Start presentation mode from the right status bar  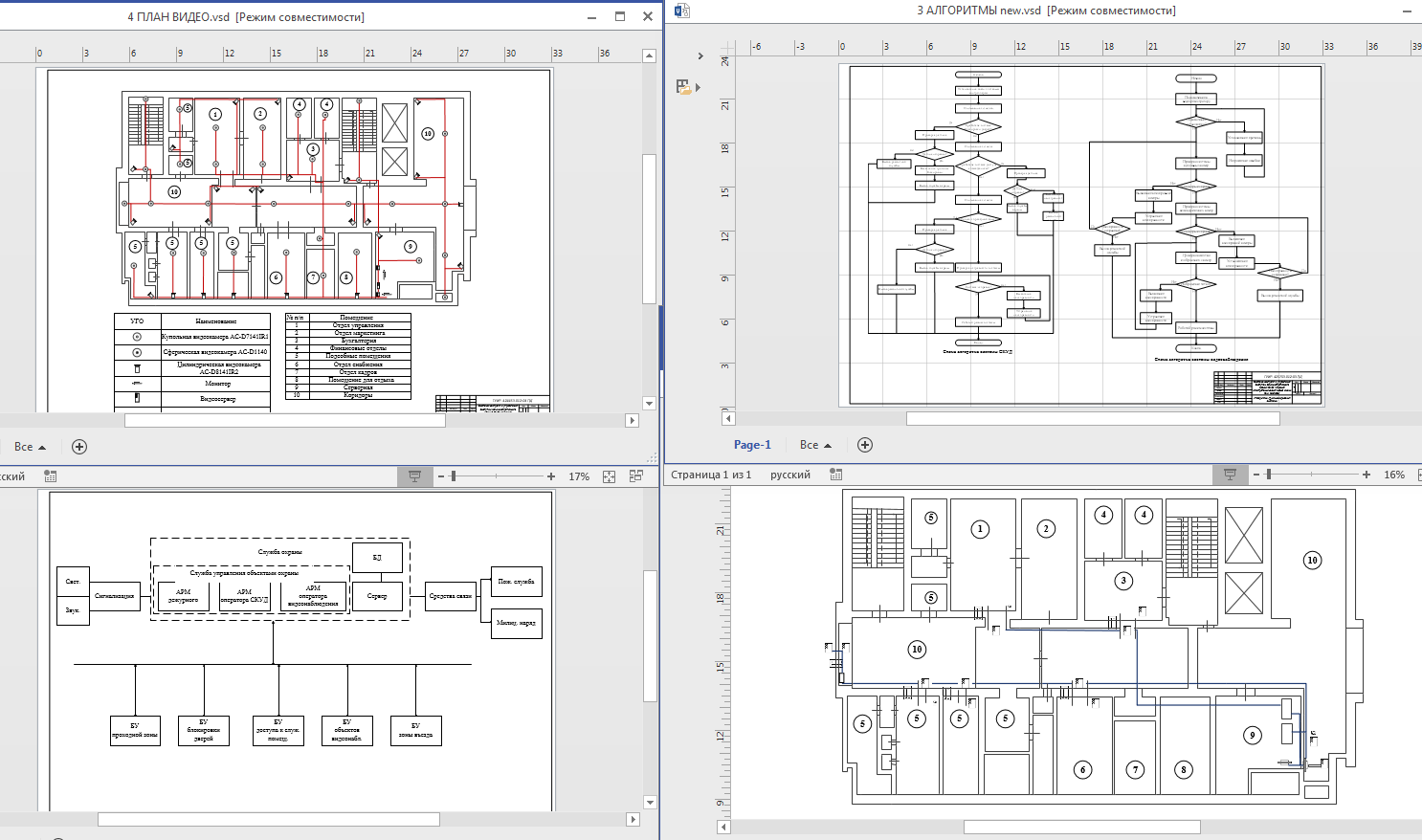(x=1231, y=475)
